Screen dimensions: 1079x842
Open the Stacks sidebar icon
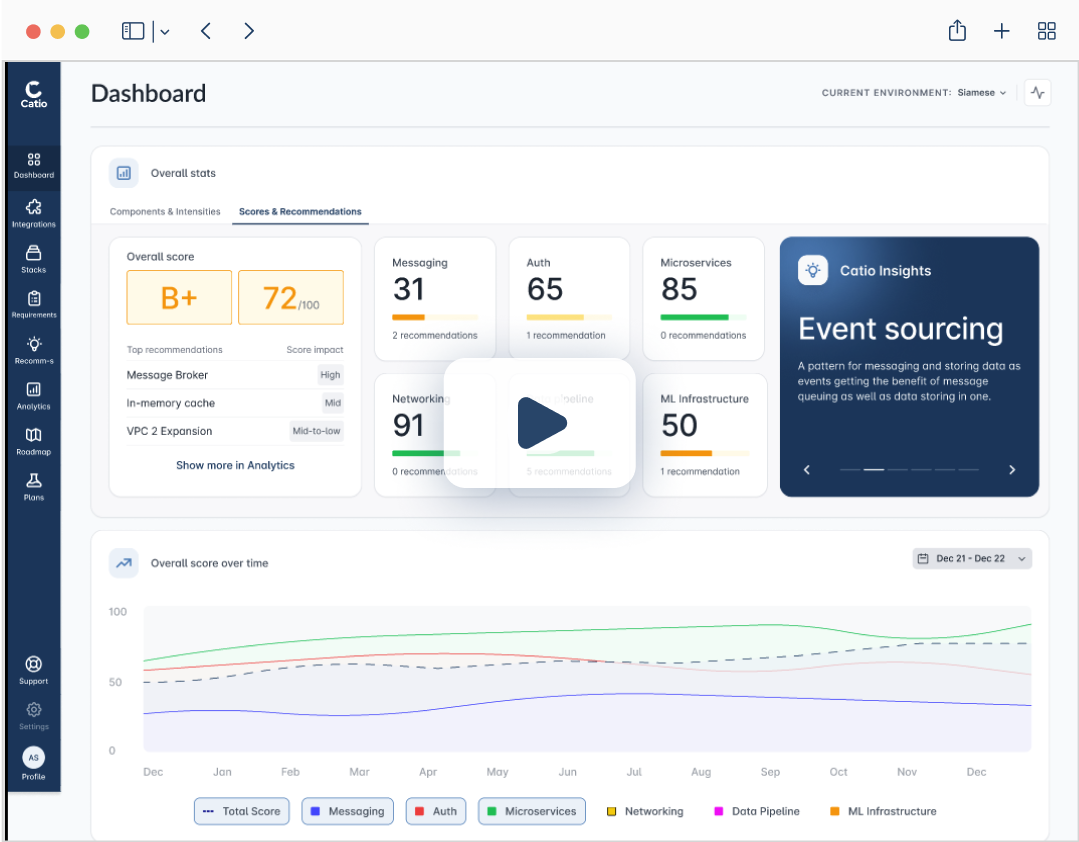click(x=34, y=259)
